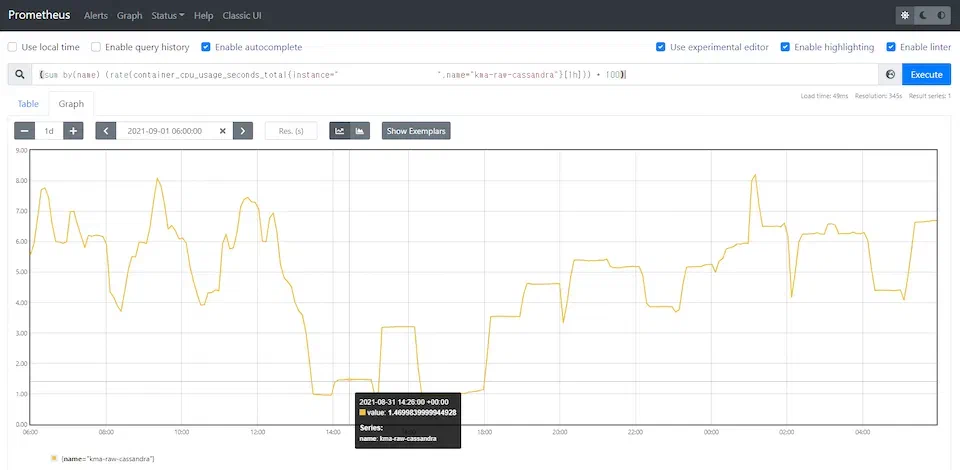
Task: Uncheck Use experimental editor
Action: click(x=661, y=47)
